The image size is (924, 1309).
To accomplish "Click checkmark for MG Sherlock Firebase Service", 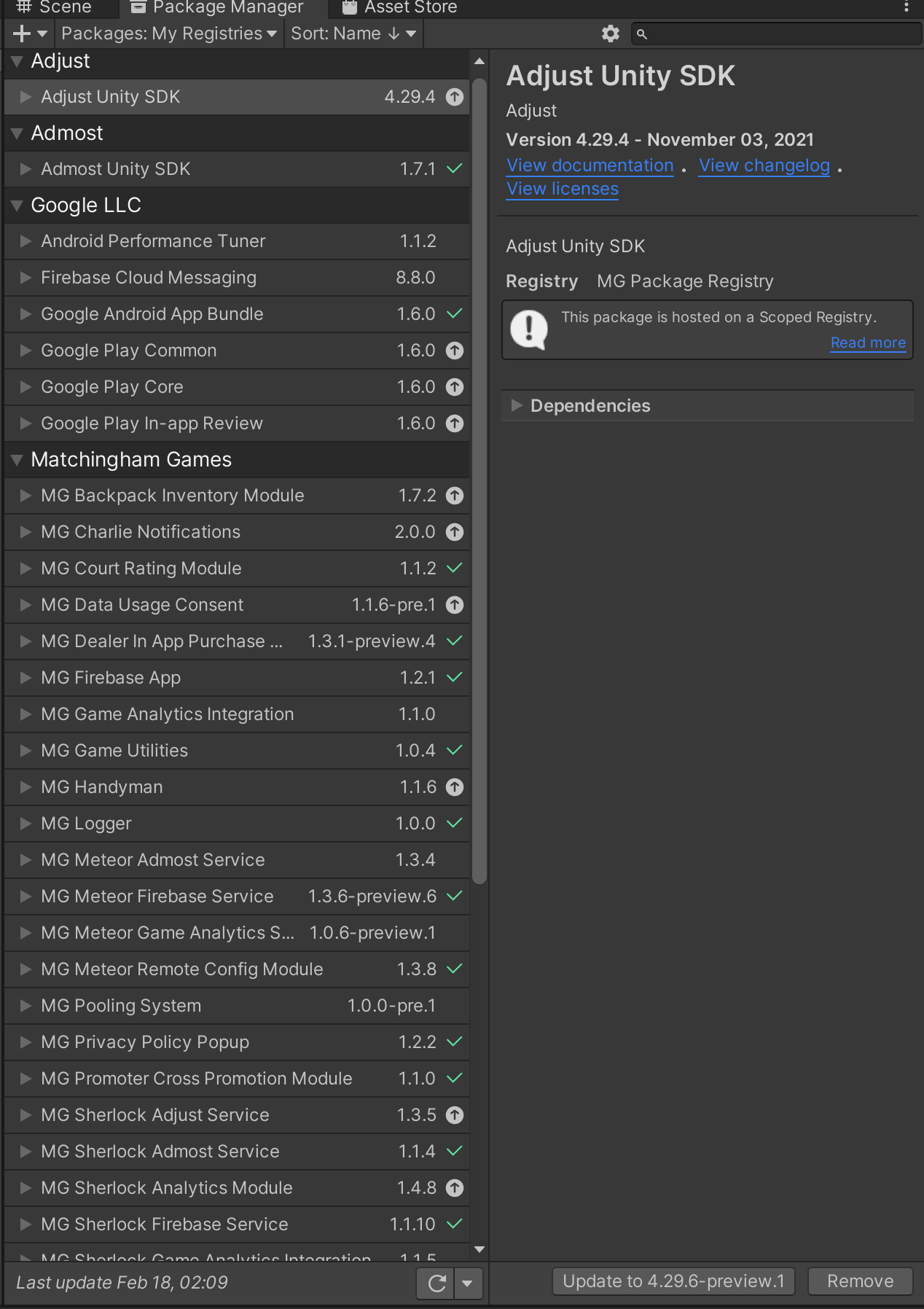I will pos(455,1224).
